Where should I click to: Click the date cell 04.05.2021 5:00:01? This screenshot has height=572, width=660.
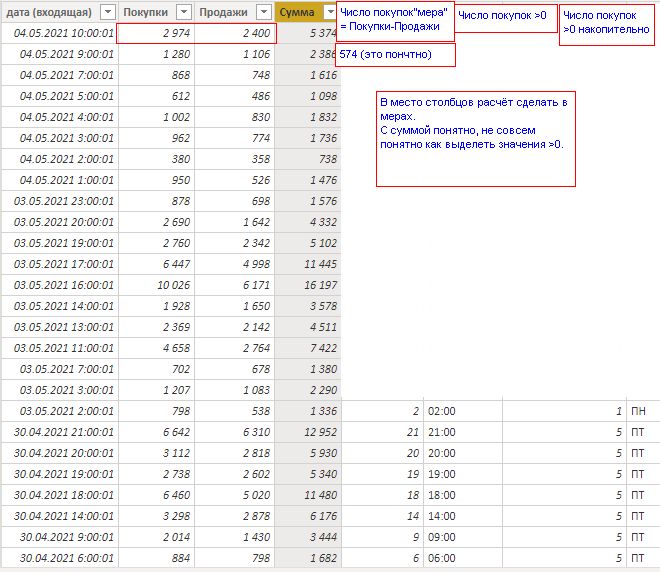pos(60,96)
